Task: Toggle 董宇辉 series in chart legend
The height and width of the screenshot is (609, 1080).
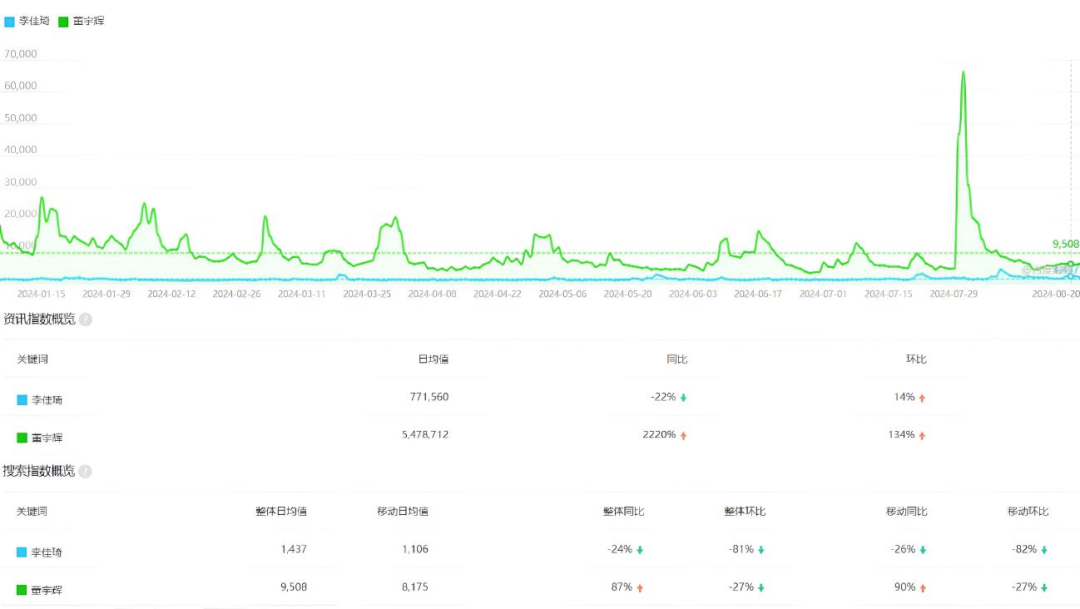Action: (82, 21)
